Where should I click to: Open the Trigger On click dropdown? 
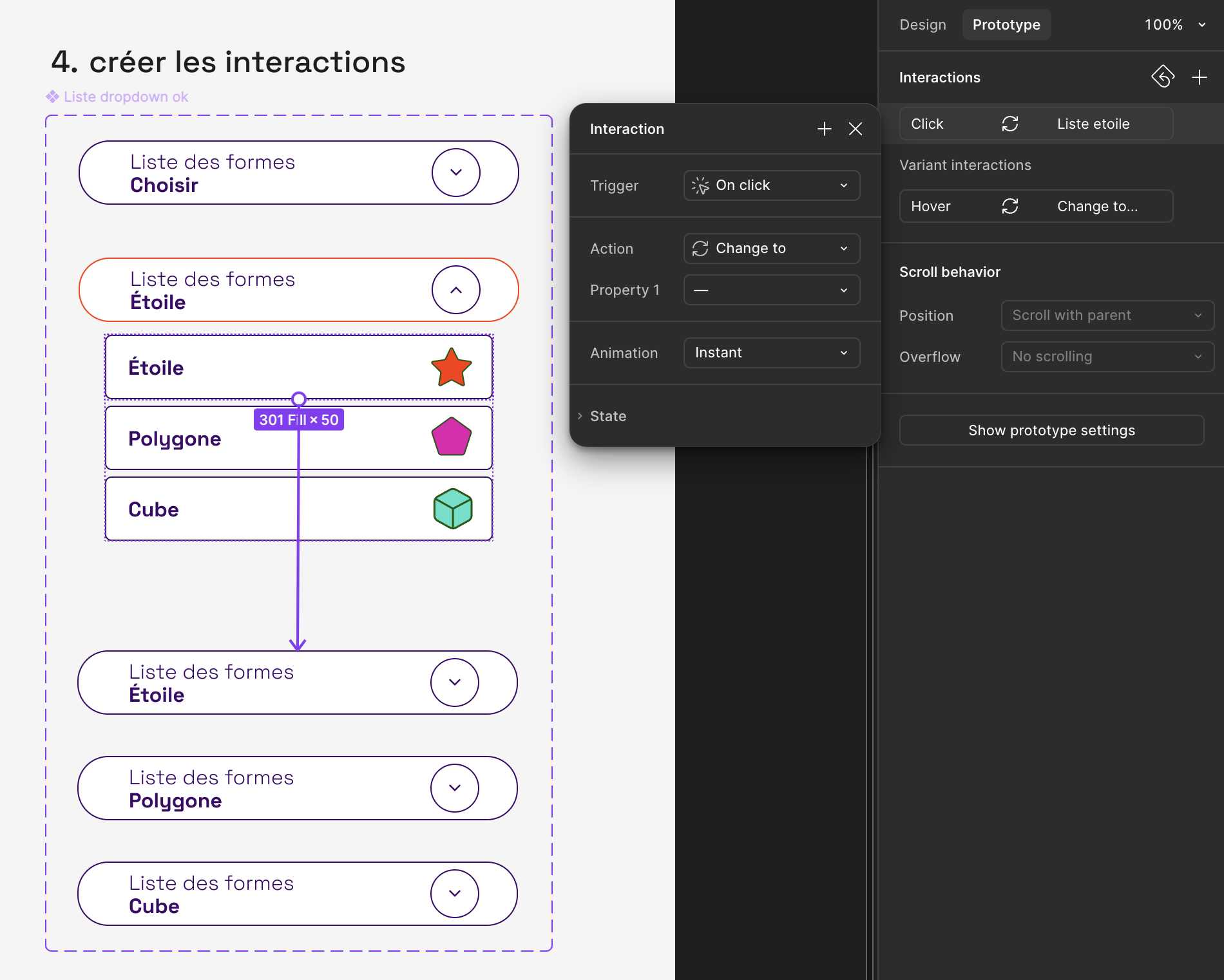tap(771, 185)
